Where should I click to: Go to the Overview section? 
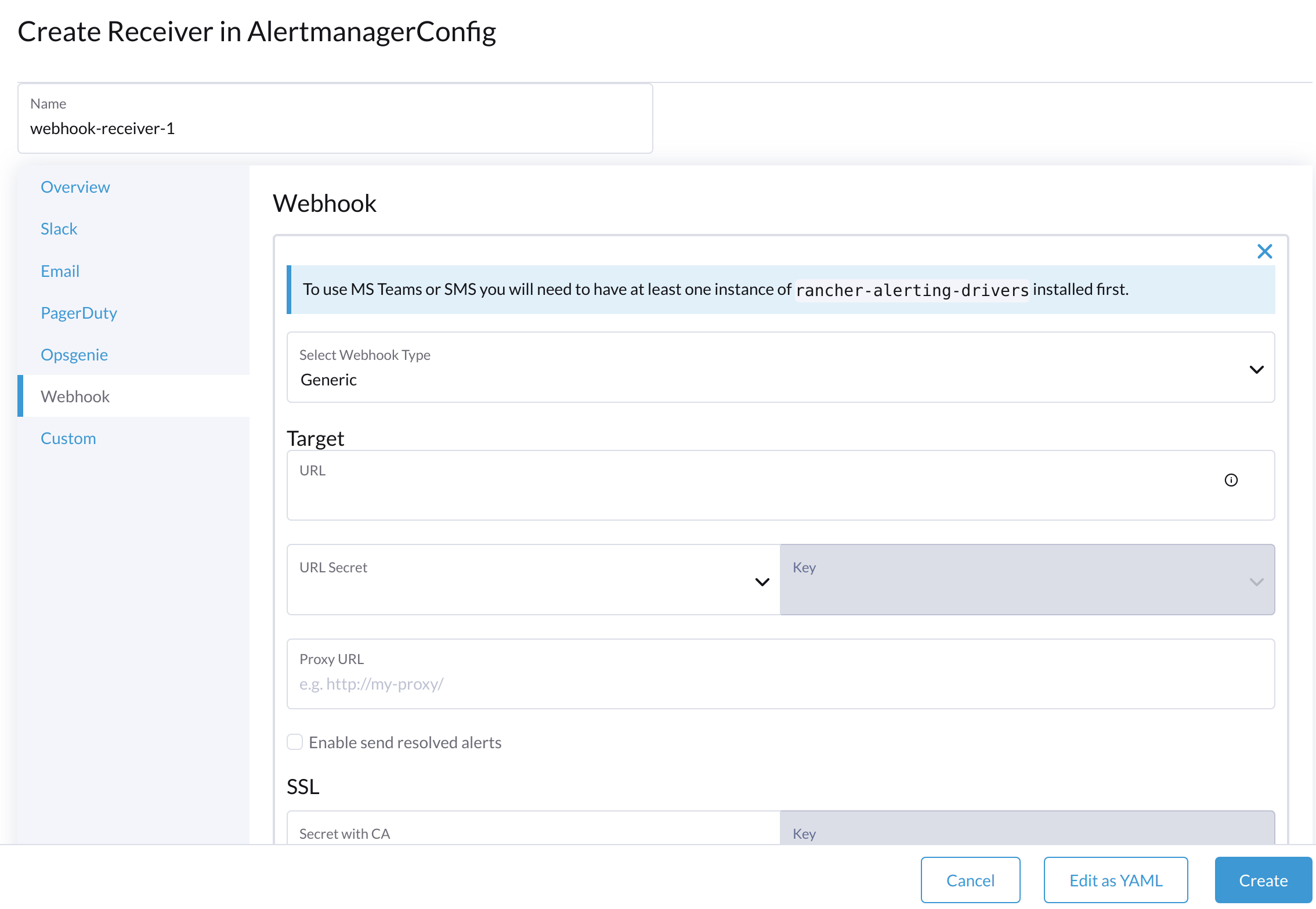point(75,186)
